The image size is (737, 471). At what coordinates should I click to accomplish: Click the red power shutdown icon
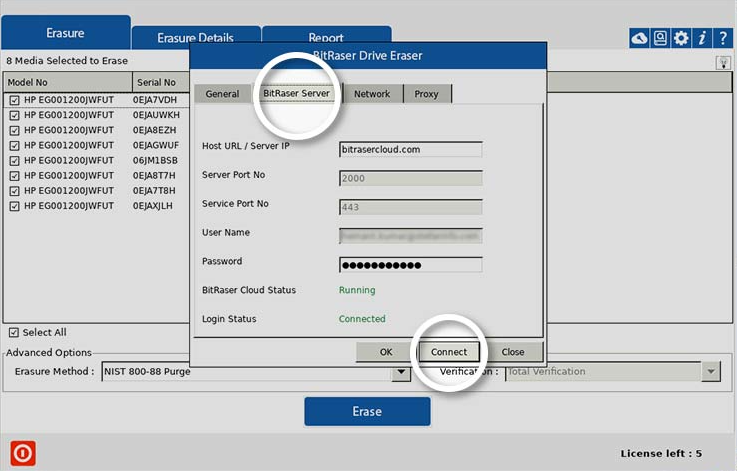pos(23,453)
